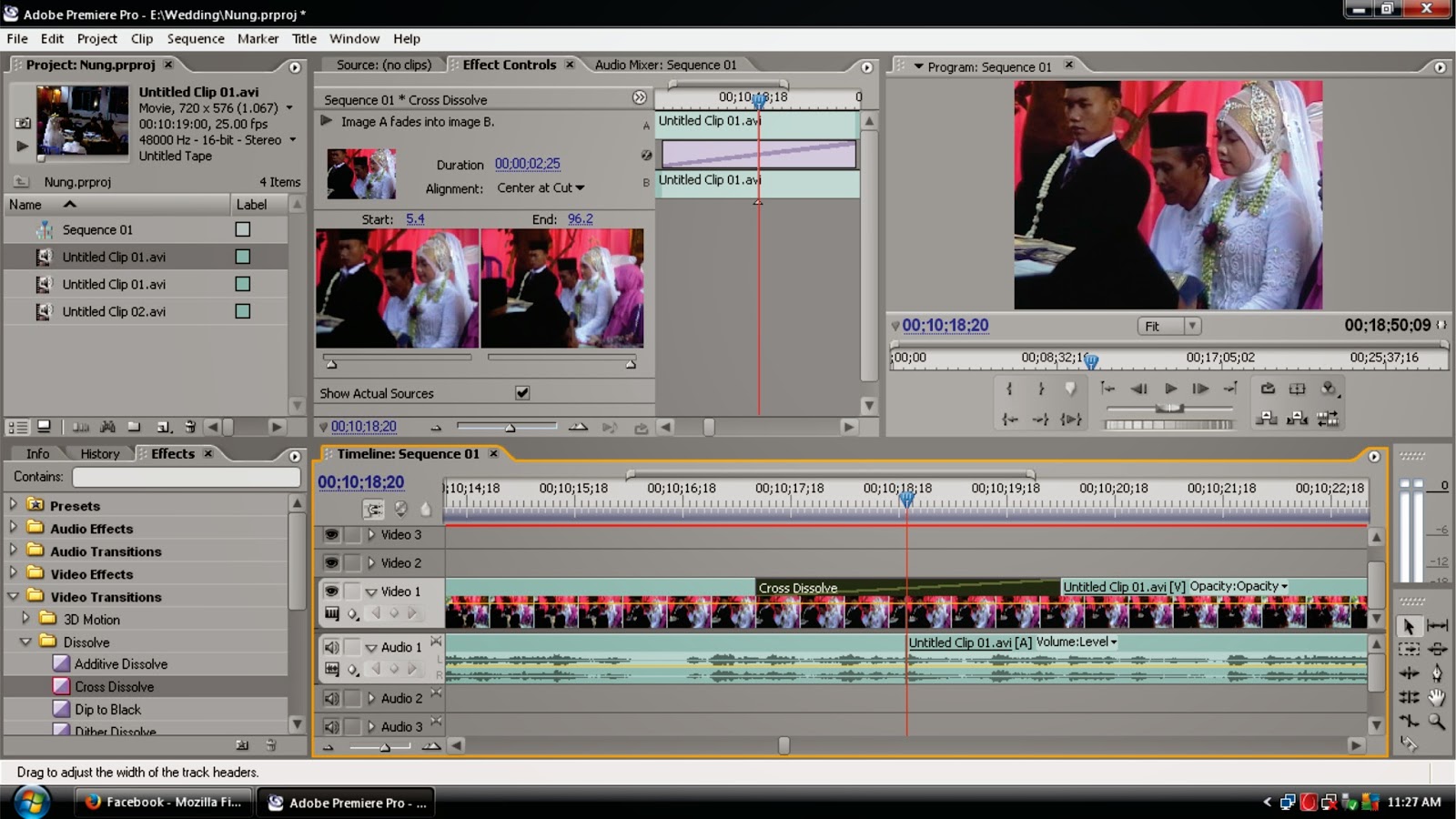Toggle lock box on Video 3 track
The width and height of the screenshot is (1456, 819).
tap(352, 535)
